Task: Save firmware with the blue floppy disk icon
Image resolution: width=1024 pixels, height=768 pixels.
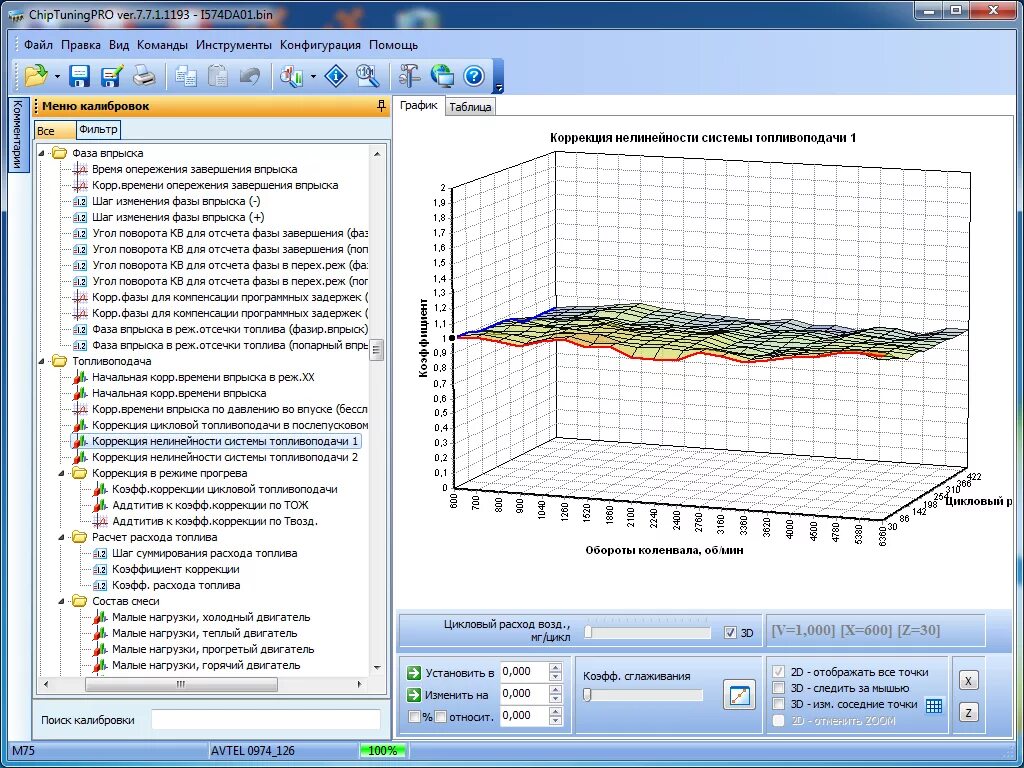Action: [x=80, y=76]
